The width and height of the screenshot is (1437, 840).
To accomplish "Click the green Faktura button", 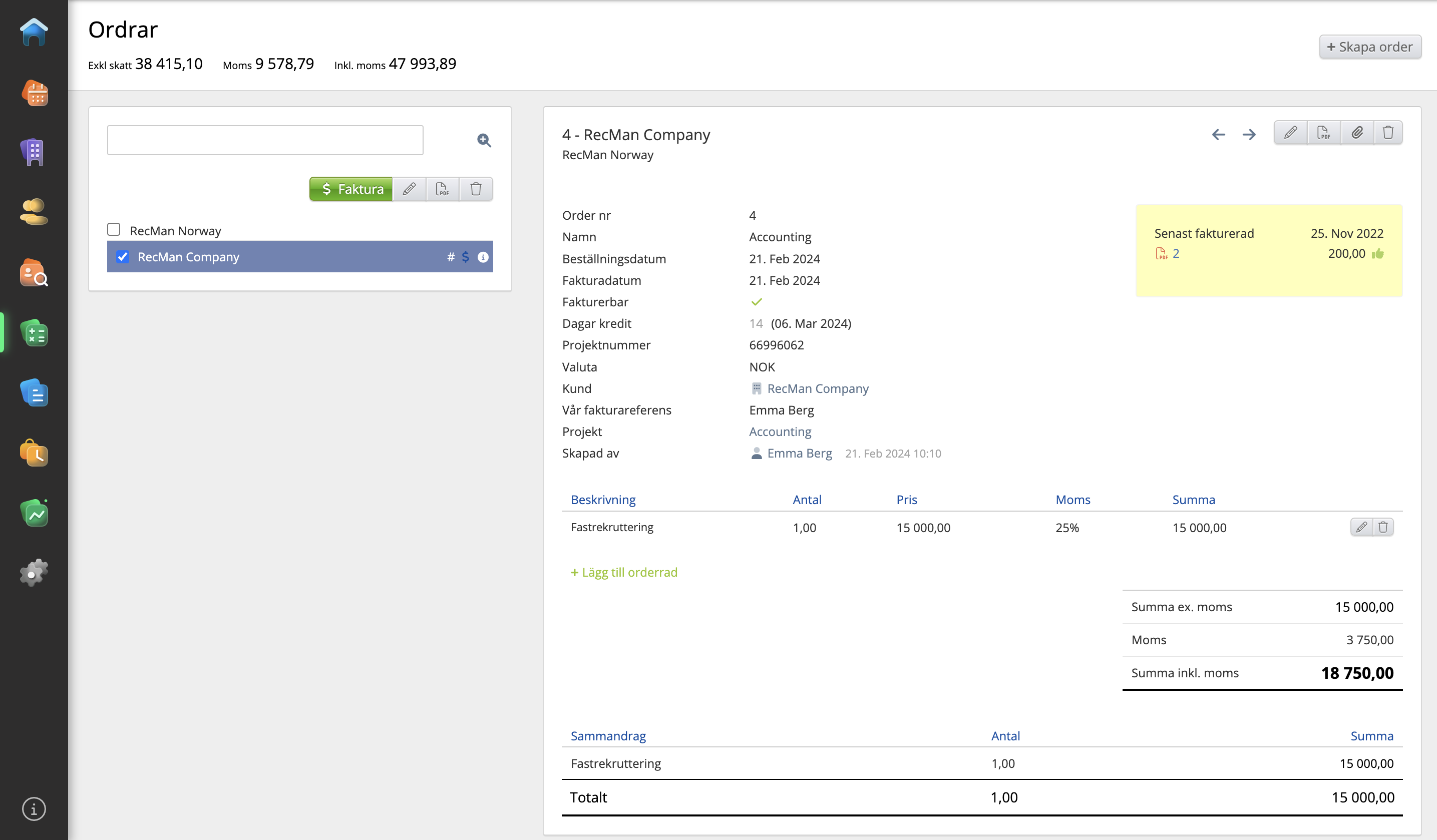I will (351, 189).
